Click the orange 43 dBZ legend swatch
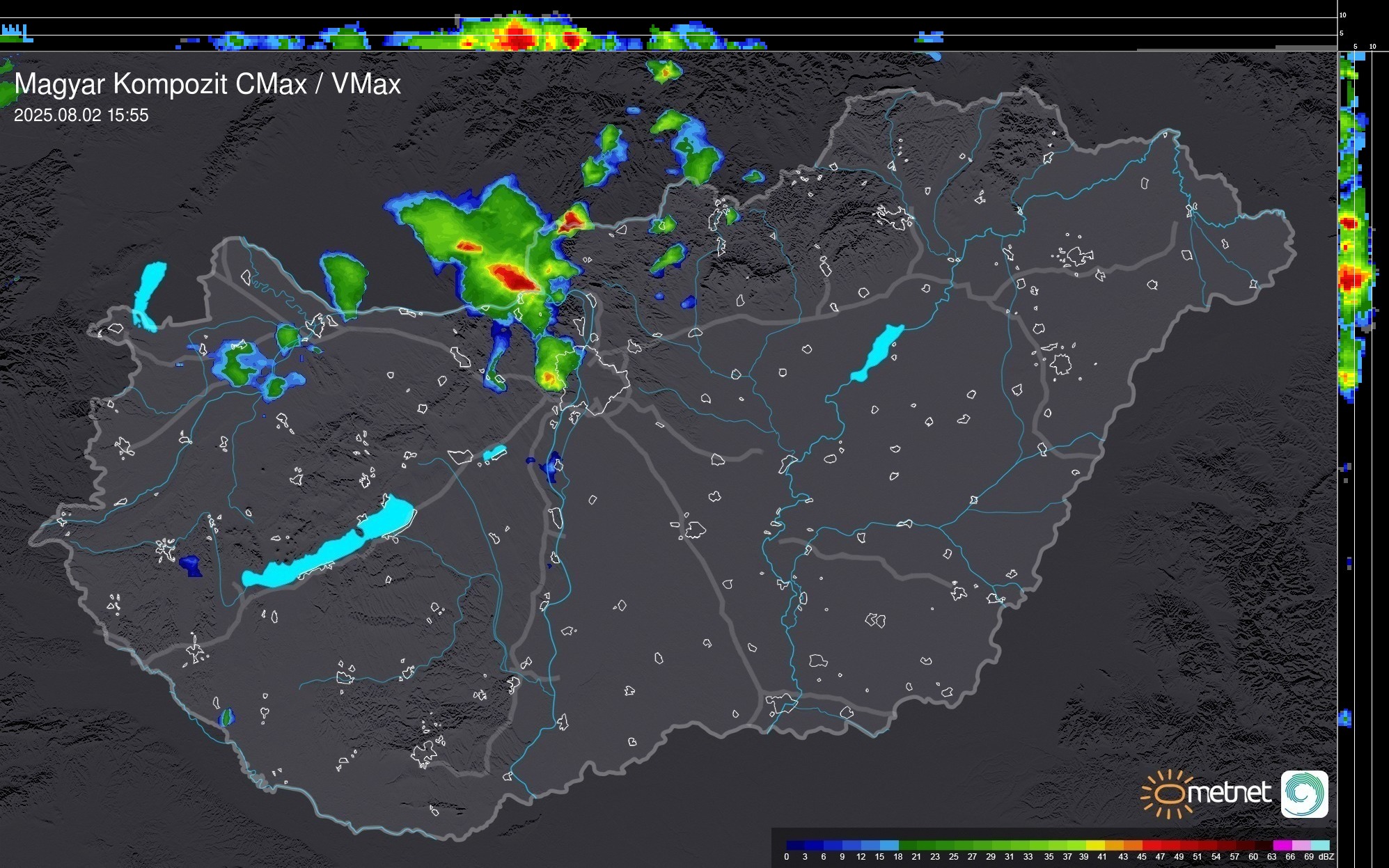The width and height of the screenshot is (1389, 868). point(1131,845)
